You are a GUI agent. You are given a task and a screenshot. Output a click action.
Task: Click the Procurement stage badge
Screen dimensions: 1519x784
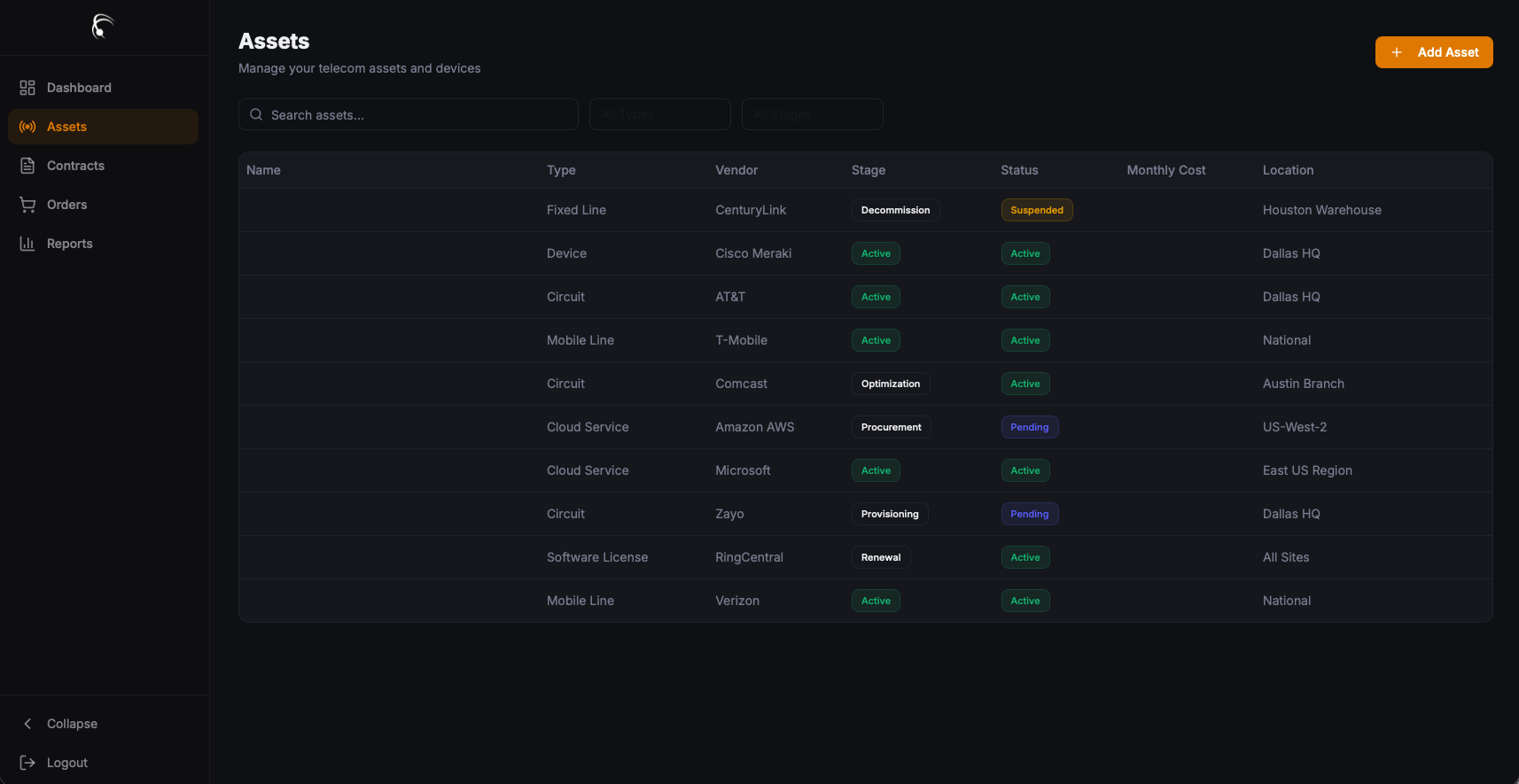pyautogui.click(x=892, y=427)
